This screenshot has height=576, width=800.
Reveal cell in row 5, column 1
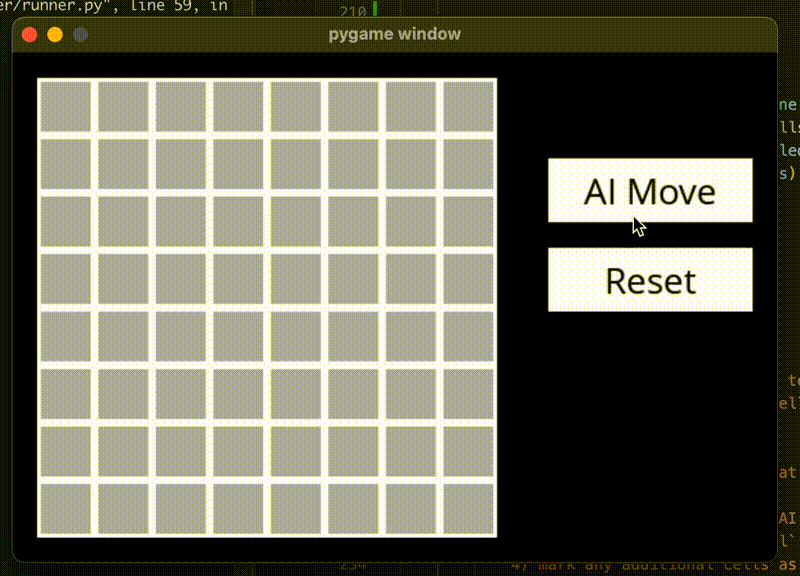click(66, 336)
